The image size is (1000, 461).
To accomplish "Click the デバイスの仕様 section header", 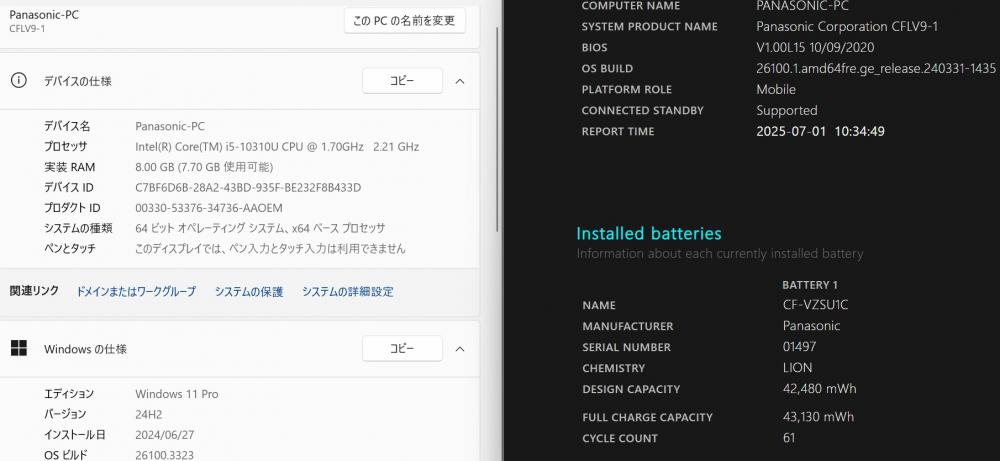I will coord(240,81).
